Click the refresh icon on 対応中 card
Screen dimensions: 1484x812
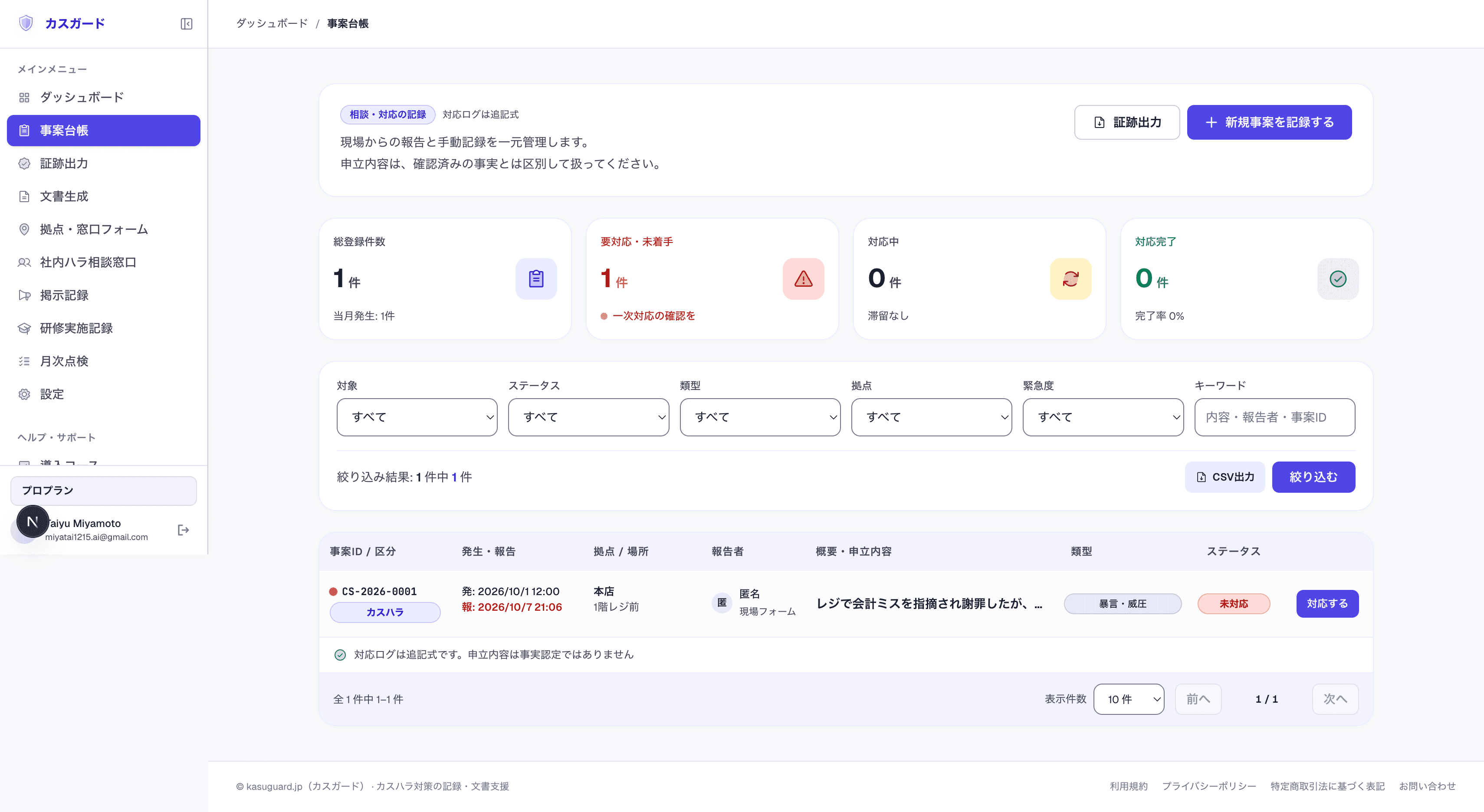(1070, 279)
